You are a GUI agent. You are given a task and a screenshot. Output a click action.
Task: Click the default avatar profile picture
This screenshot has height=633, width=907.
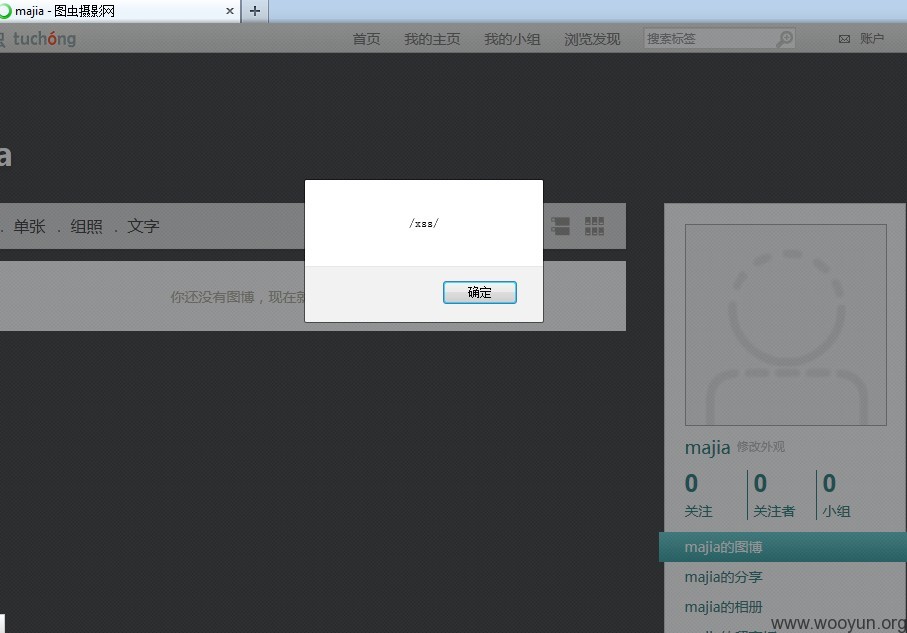tap(786, 325)
